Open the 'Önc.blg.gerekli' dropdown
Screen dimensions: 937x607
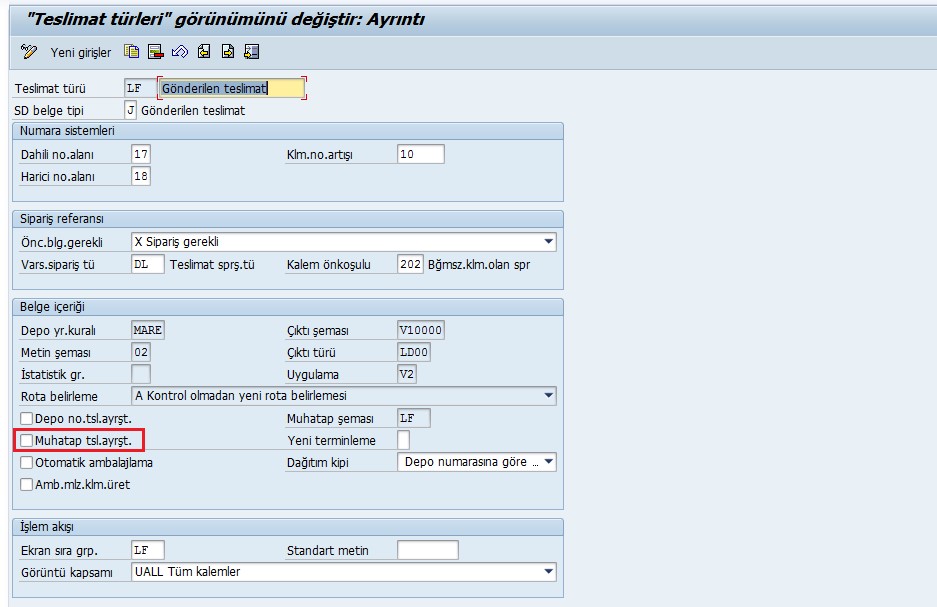(x=548, y=242)
